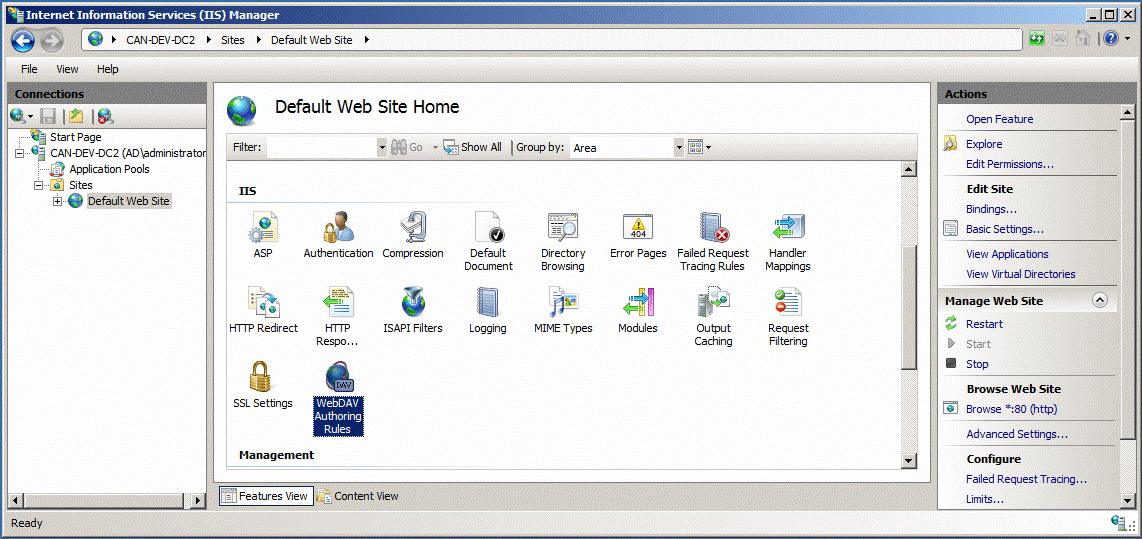Screen dimensions: 1142x539
Task: Open the Default Document feature
Action: point(488,241)
